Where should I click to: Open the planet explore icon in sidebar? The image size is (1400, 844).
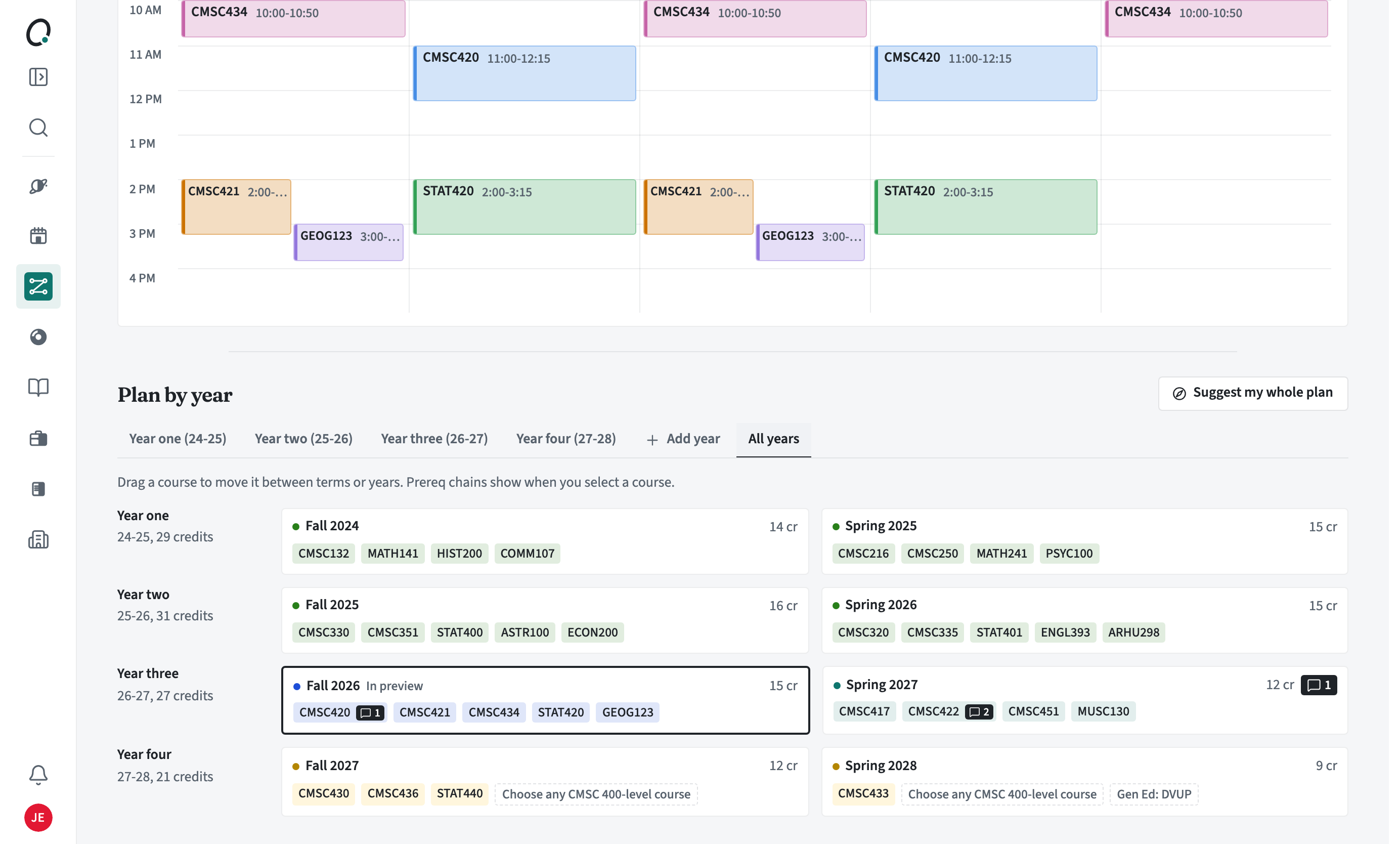[x=38, y=186]
